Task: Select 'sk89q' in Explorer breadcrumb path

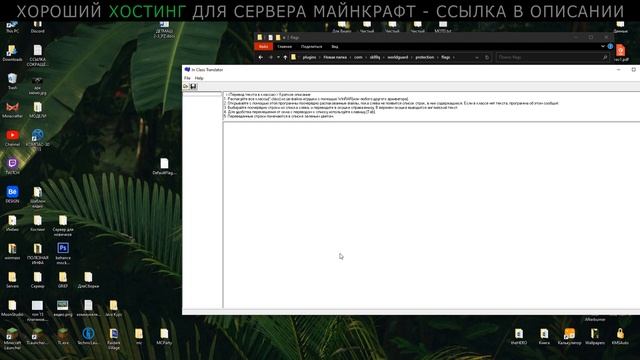Action: click(375, 58)
